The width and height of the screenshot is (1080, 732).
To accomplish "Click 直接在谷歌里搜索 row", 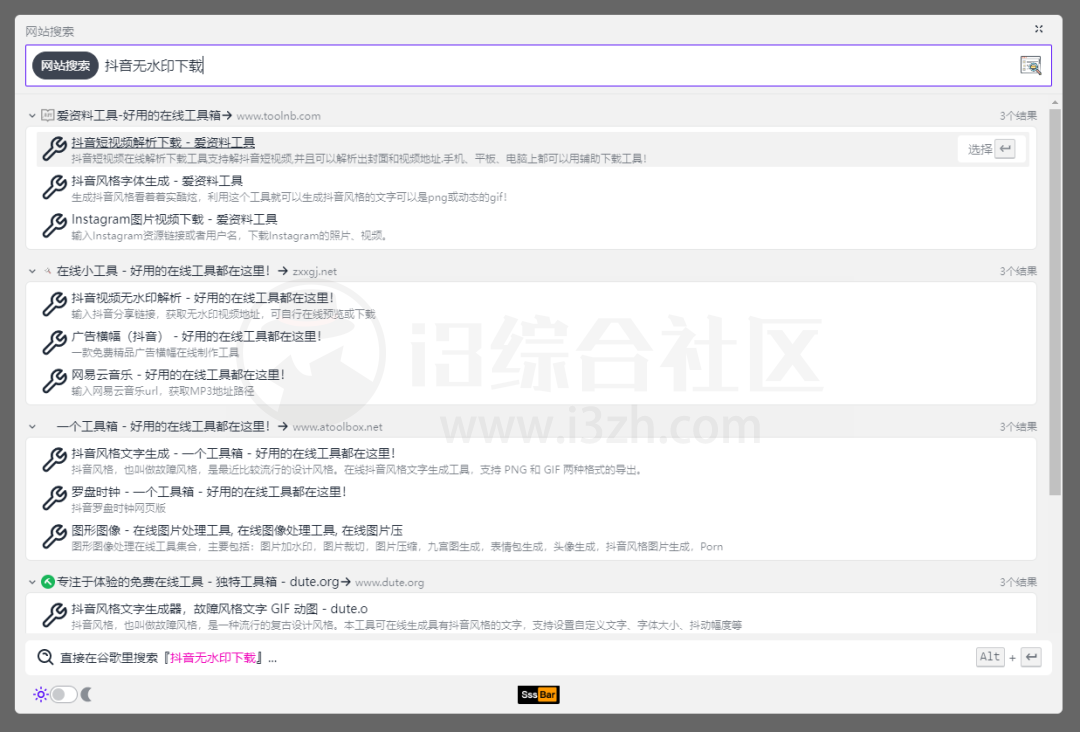I will coord(538,657).
